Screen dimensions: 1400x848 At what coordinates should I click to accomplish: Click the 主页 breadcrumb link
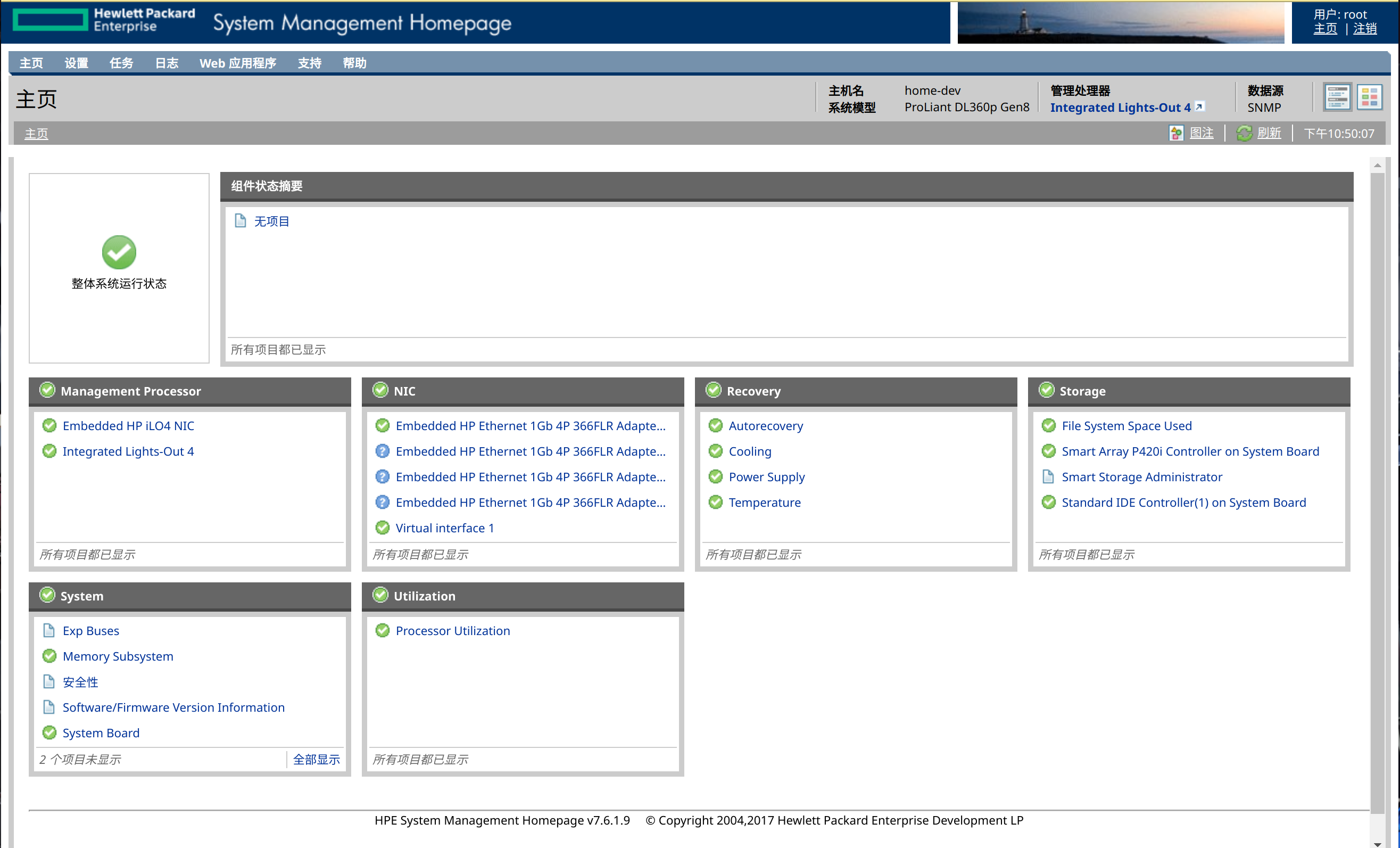pyautogui.click(x=36, y=134)
